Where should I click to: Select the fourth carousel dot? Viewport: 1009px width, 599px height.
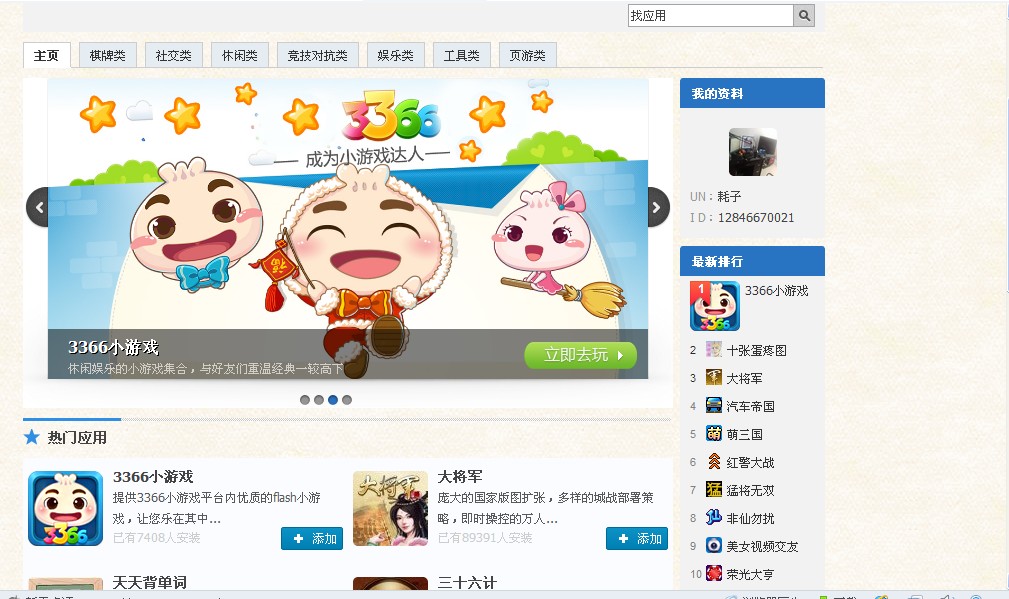[x=347, y=400]
